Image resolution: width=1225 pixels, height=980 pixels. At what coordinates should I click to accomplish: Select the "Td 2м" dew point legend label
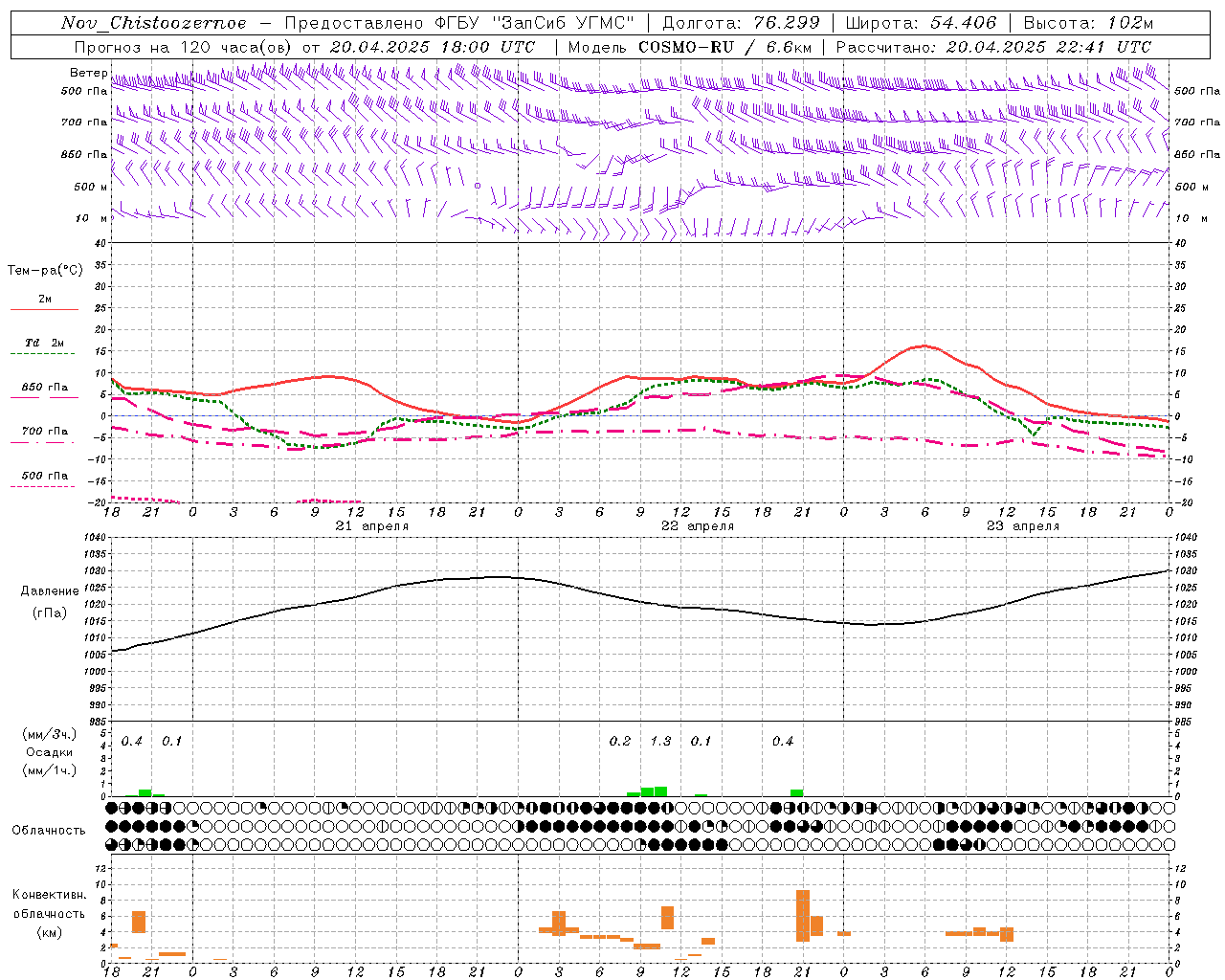click(x=45, y=343)
